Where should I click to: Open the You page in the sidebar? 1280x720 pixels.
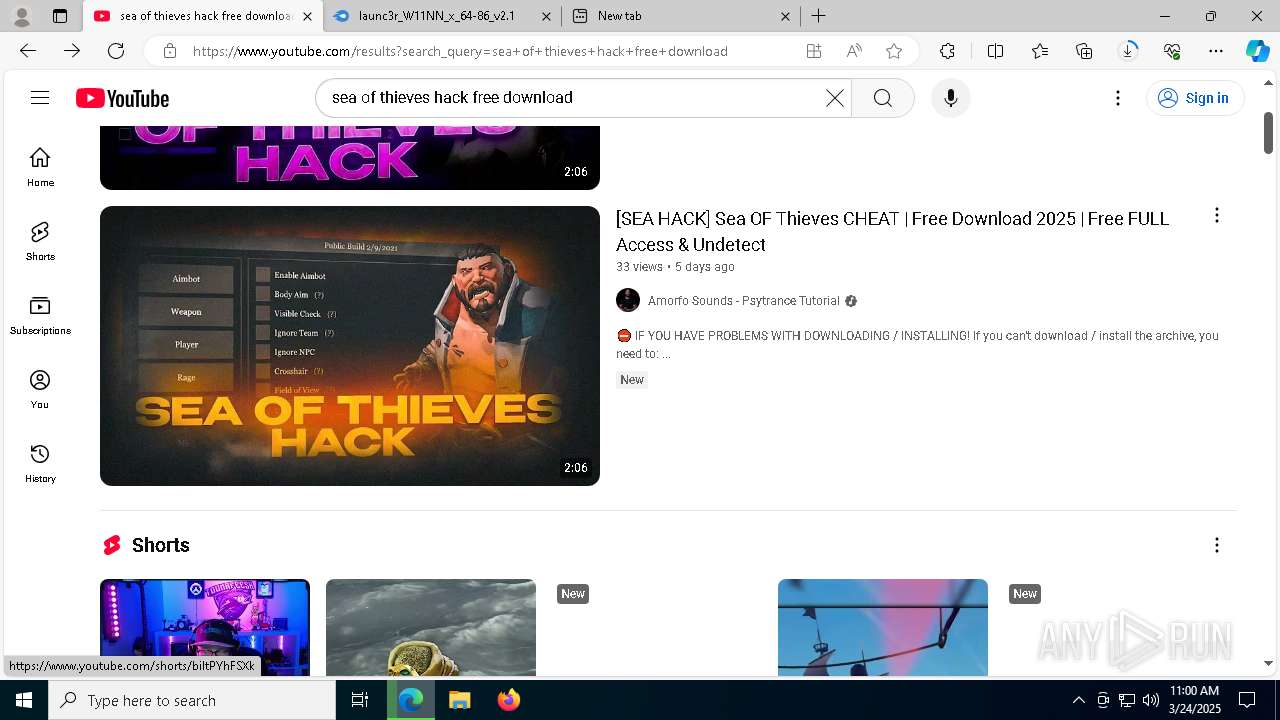tap(40, 389)
